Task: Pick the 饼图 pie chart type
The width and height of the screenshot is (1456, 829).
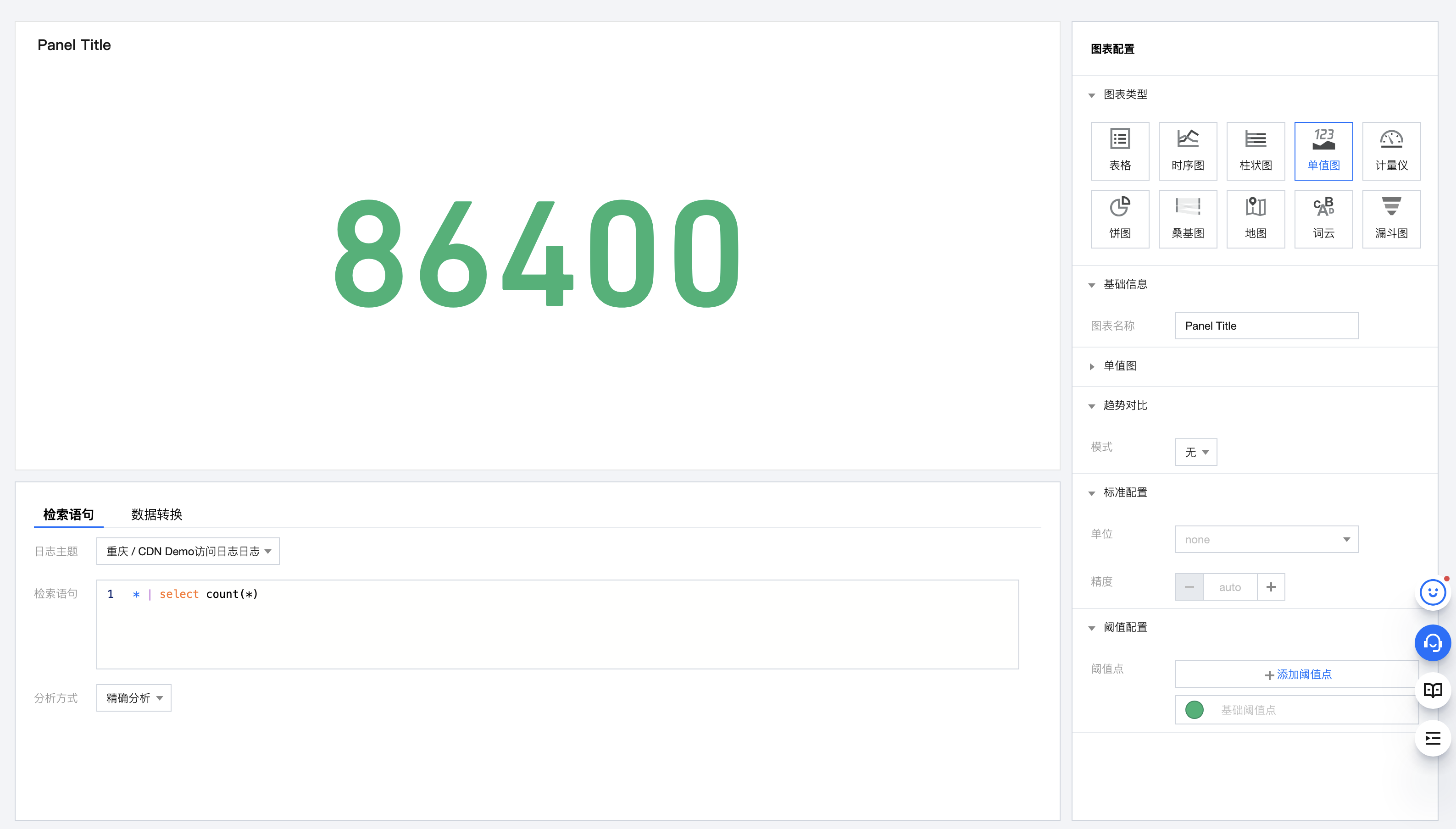Action: [1119, 219]
